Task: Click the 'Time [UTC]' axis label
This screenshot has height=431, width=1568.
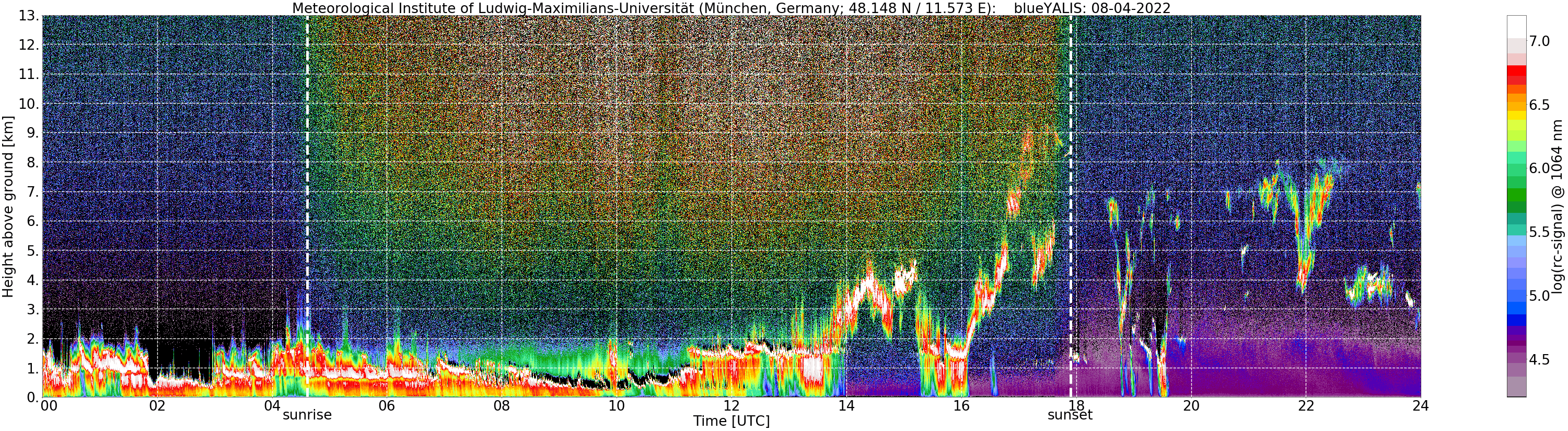Action: tap(731, 421)
